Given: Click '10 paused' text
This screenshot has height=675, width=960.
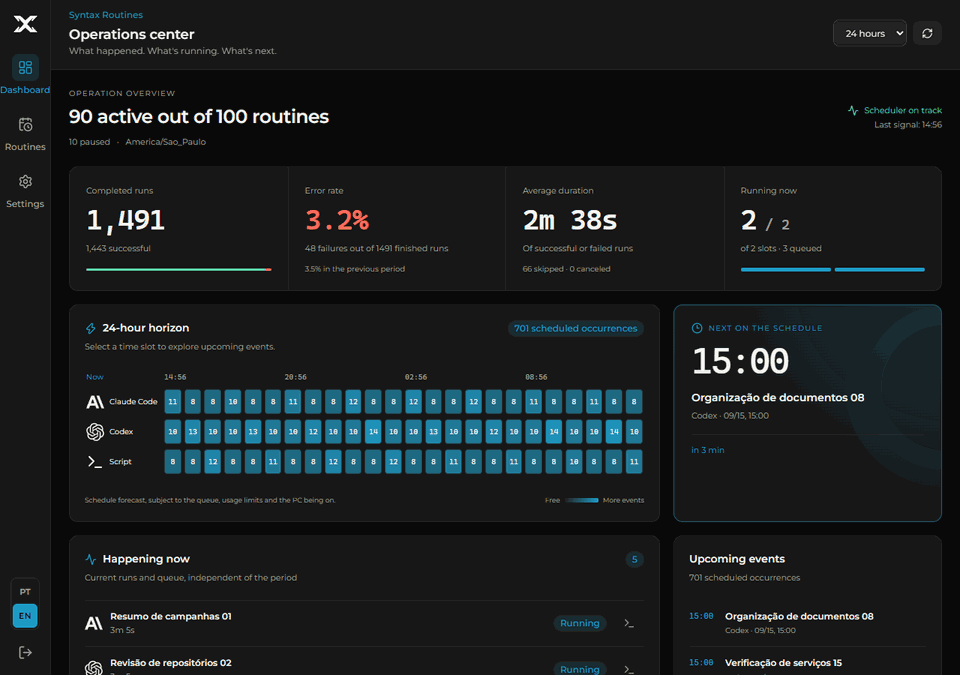Looking at the screenshot, I should point(89,142).
